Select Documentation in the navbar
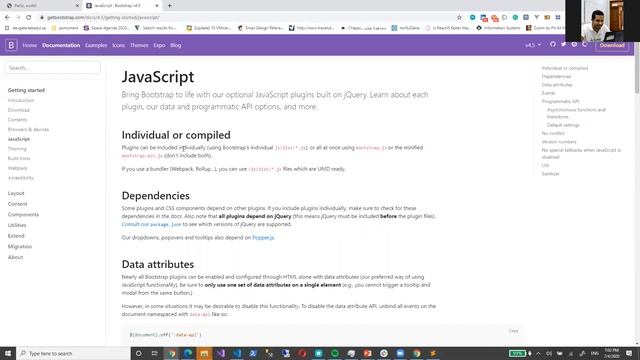 point(61,45)
